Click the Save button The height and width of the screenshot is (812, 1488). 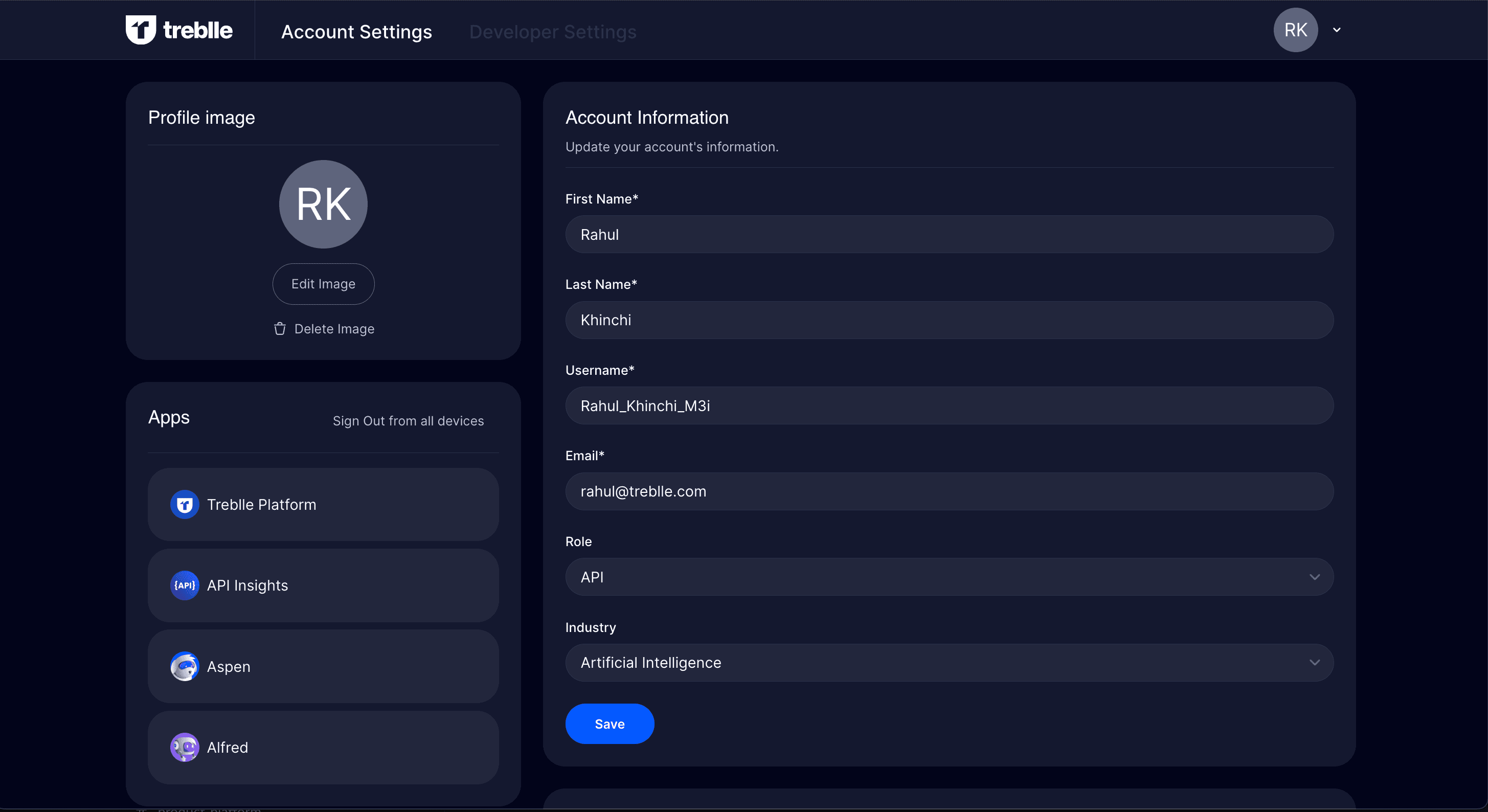[610, 724]
